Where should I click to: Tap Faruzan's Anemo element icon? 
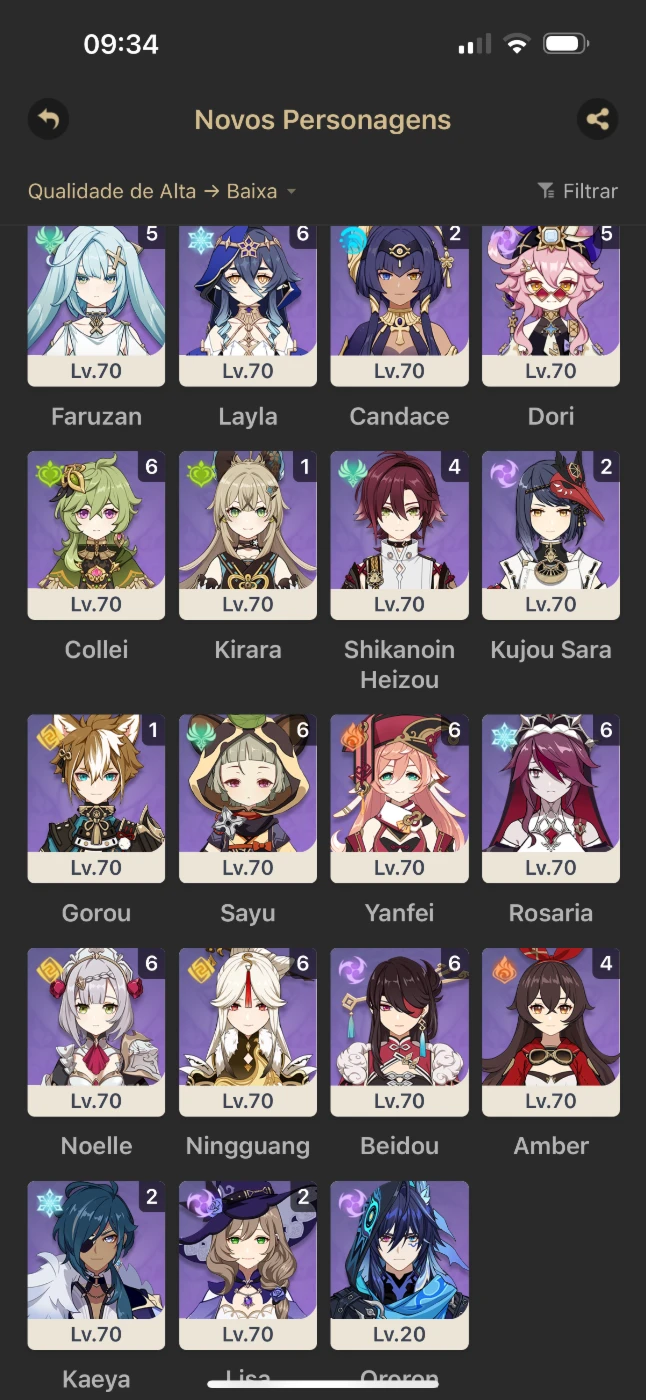pyautogui.click(x=49, y=239)
